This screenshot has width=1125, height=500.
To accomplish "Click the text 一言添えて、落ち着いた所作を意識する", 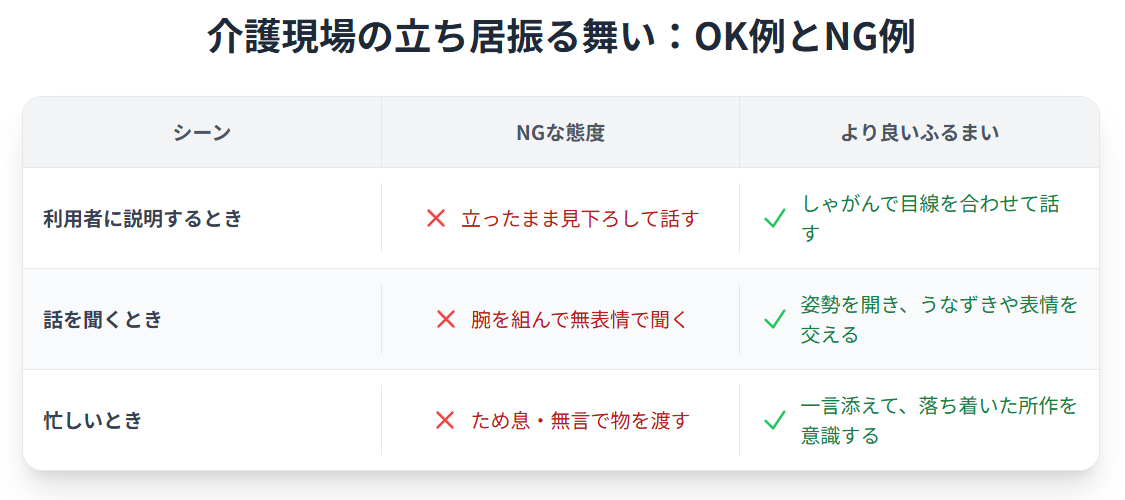I will tap(939, 420).
